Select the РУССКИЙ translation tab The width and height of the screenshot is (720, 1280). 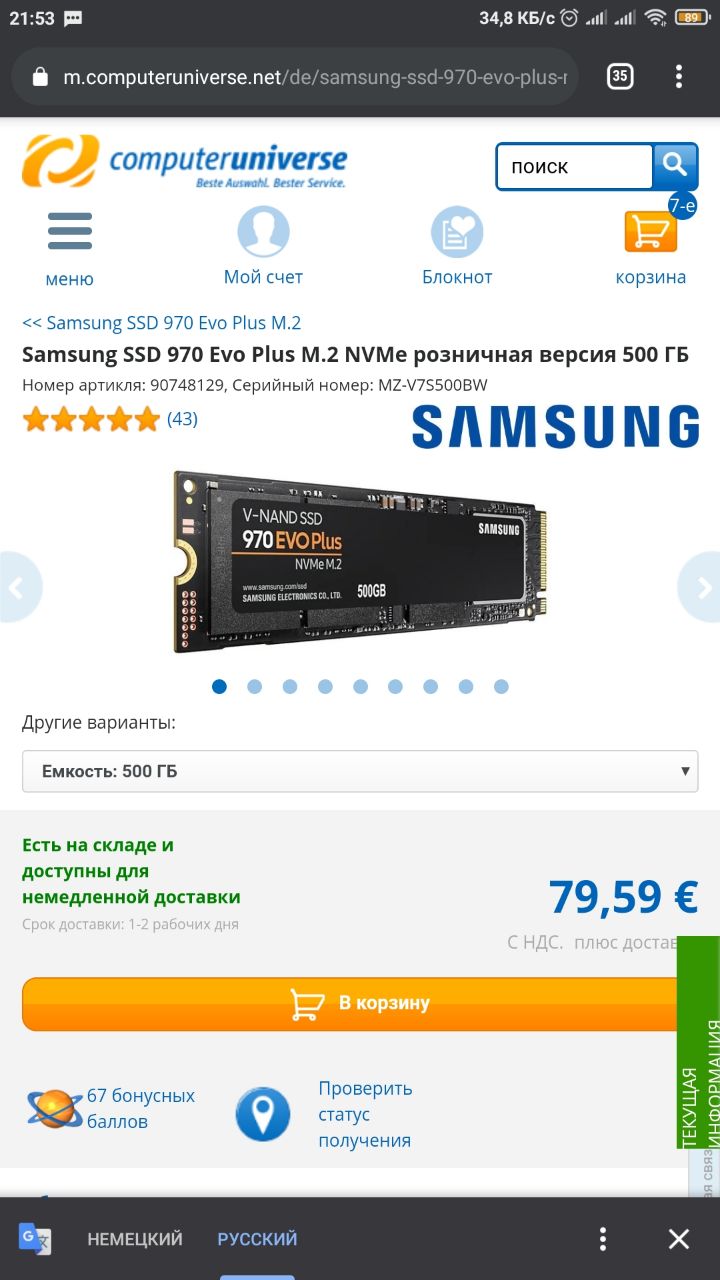[x=258, y=1239]
